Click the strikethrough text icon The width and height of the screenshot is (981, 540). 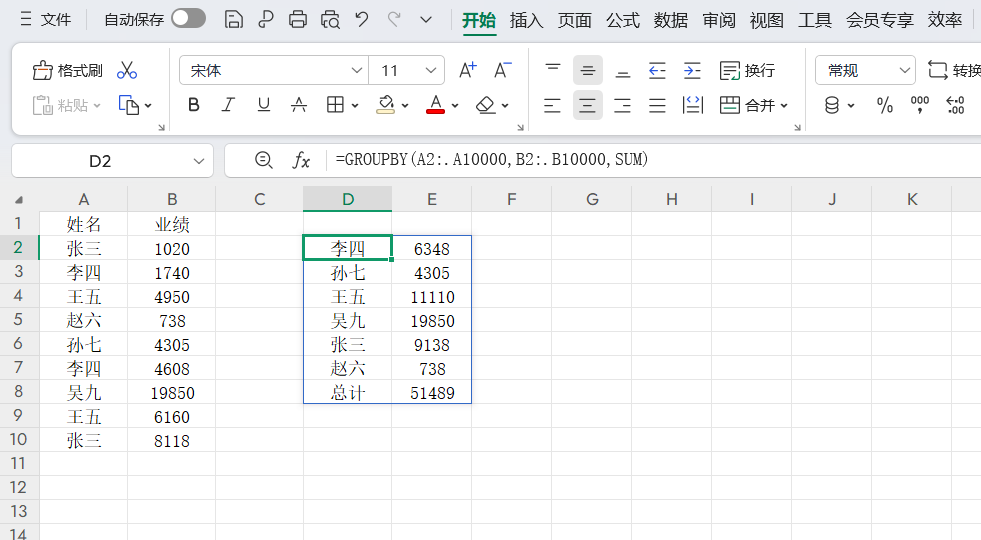[x=298, y=105]
